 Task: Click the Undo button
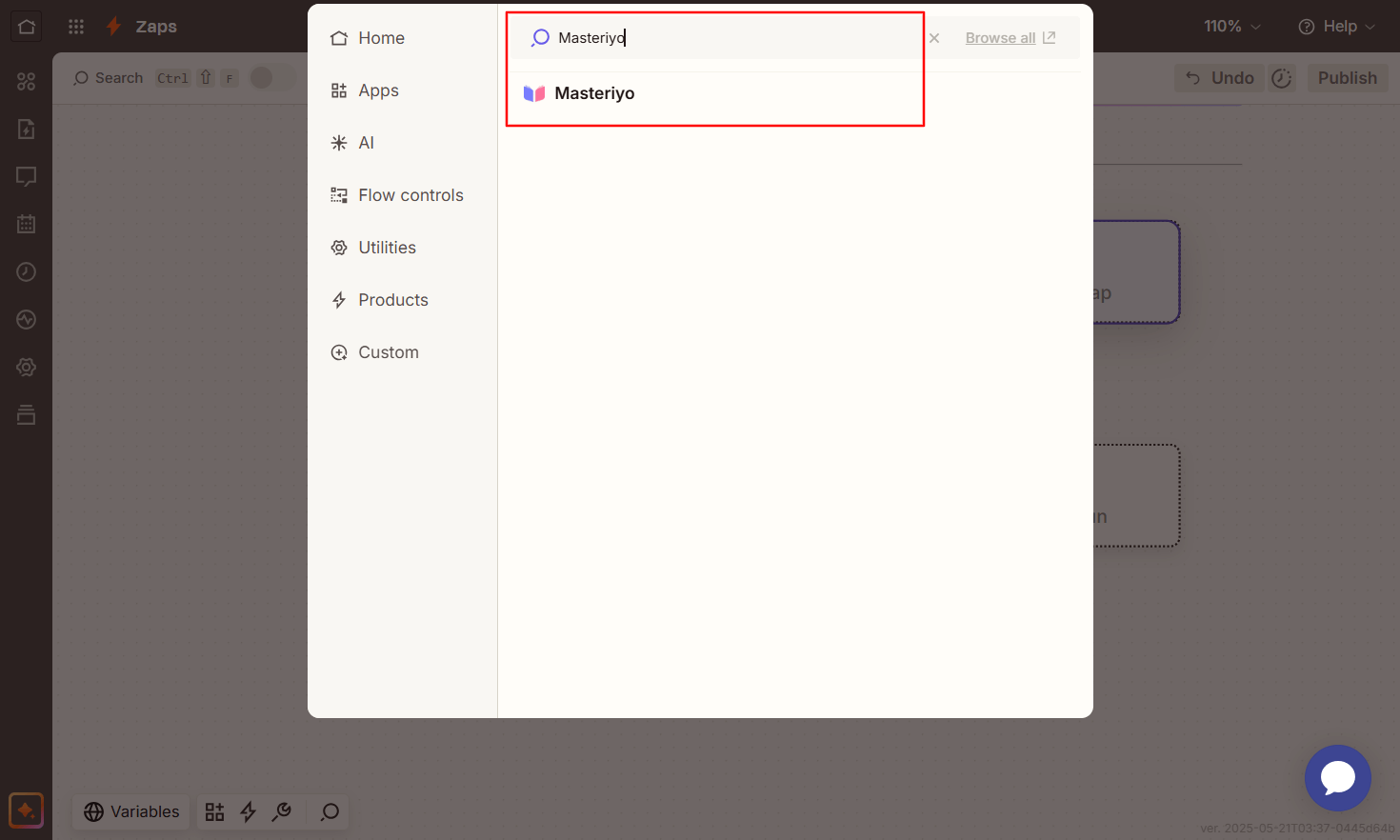1220,78
